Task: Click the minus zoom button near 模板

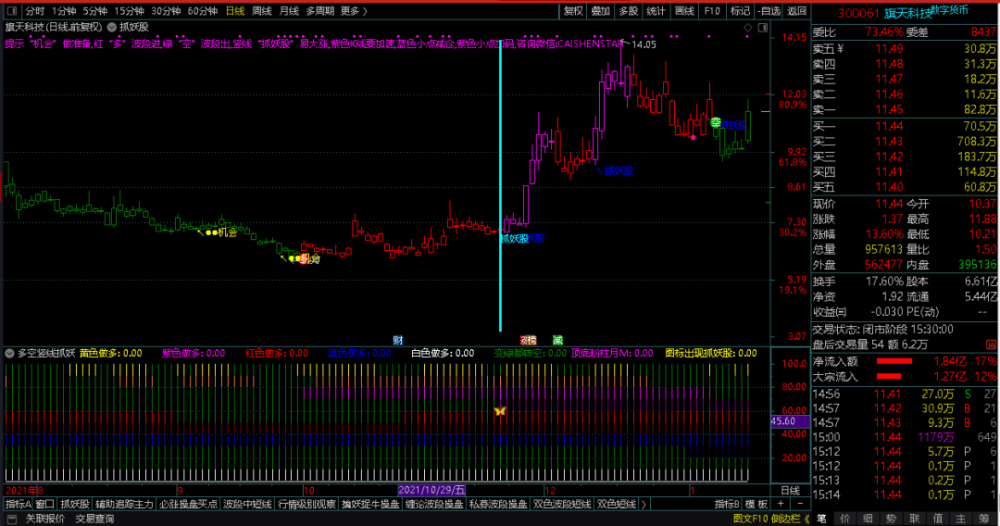Action: tap(800, 504)
